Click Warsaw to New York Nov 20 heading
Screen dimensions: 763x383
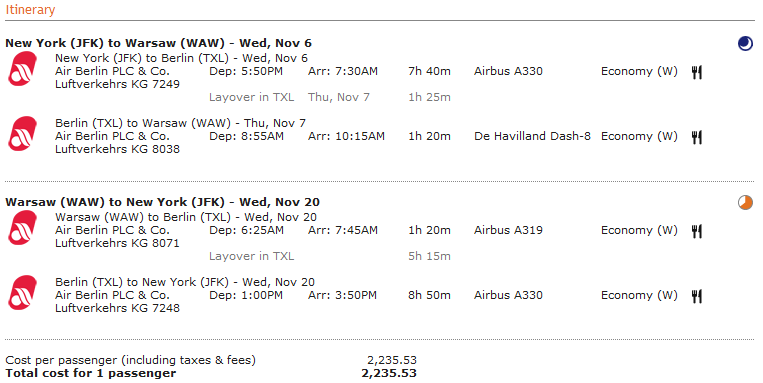point(163,202)
